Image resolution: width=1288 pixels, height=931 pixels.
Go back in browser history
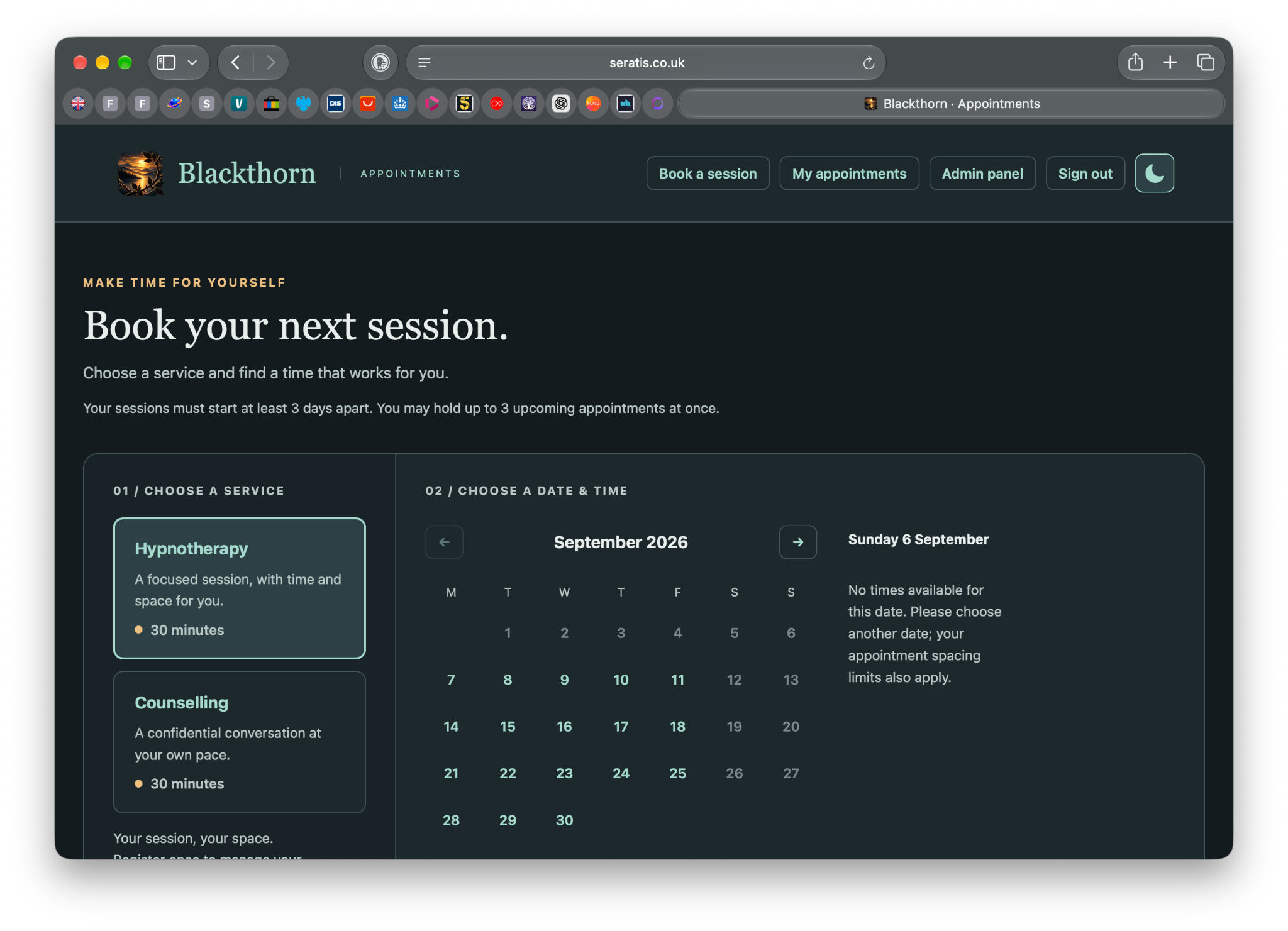coord(236,62)
